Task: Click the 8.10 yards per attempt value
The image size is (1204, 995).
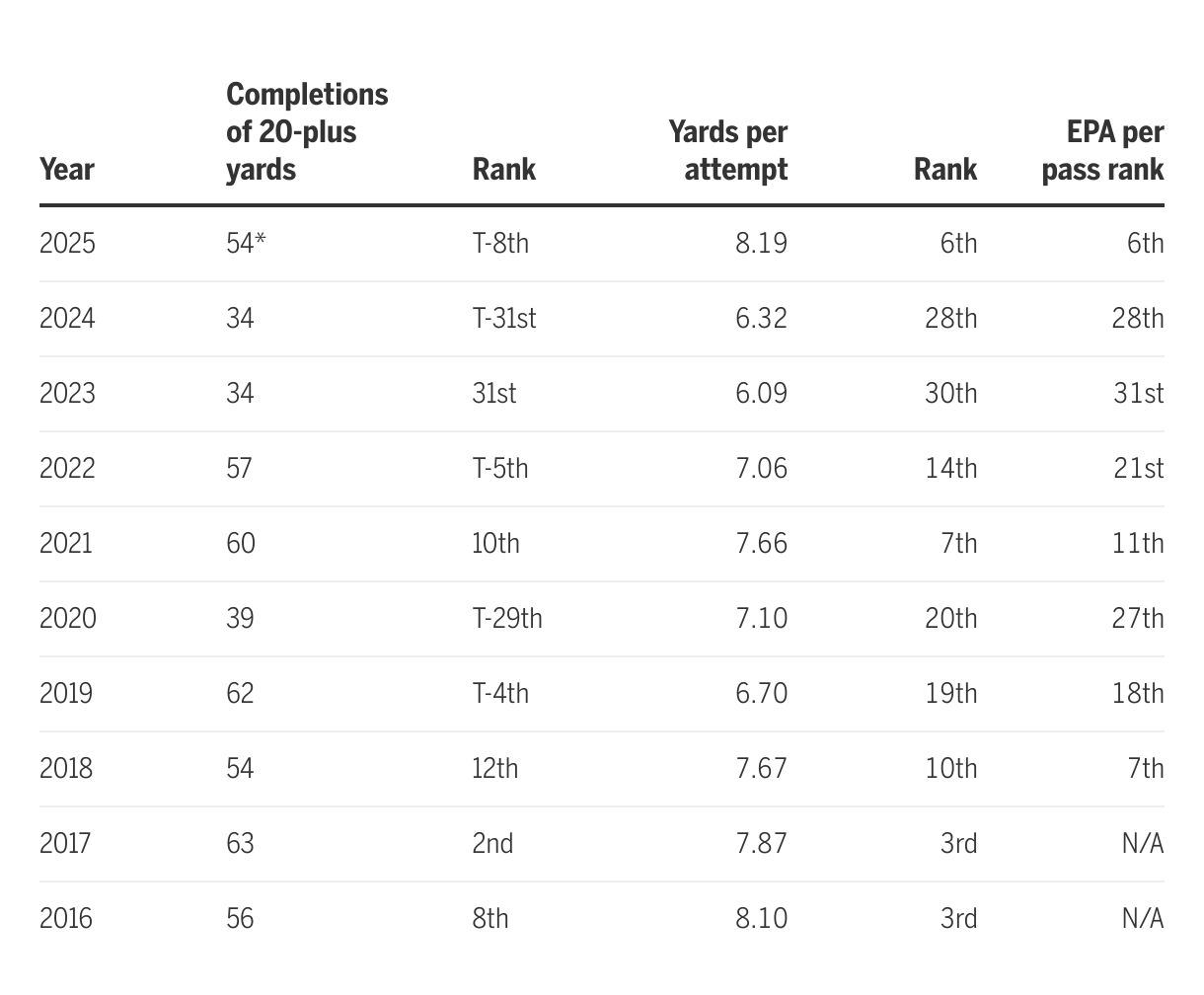Action: tap(761, 918)
